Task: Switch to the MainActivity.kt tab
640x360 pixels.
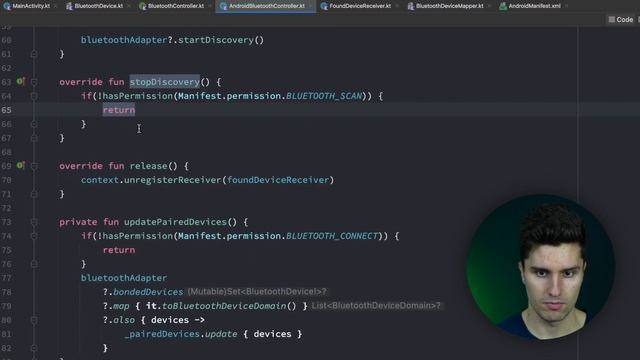Action: tap(31, 6)
